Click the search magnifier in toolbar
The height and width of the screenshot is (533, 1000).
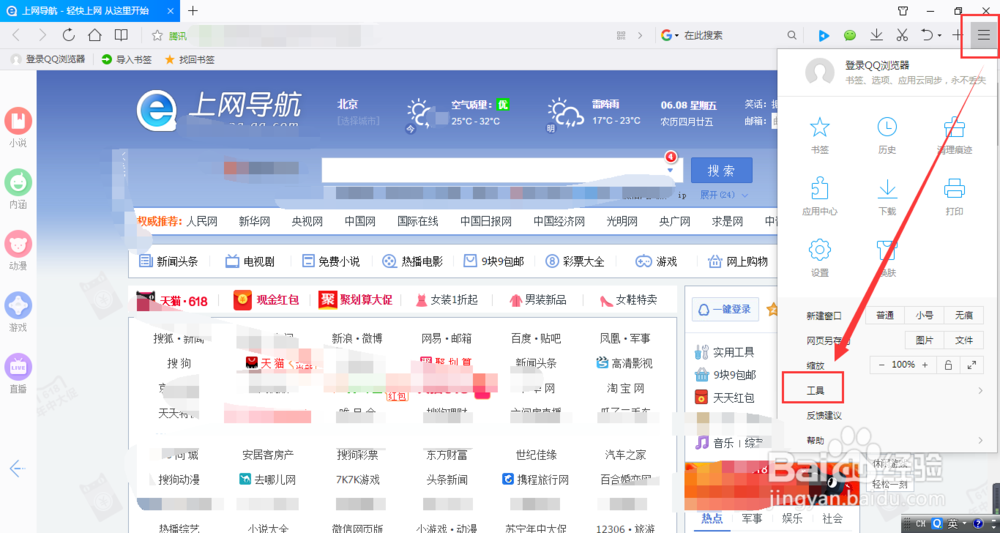[791, 36]
